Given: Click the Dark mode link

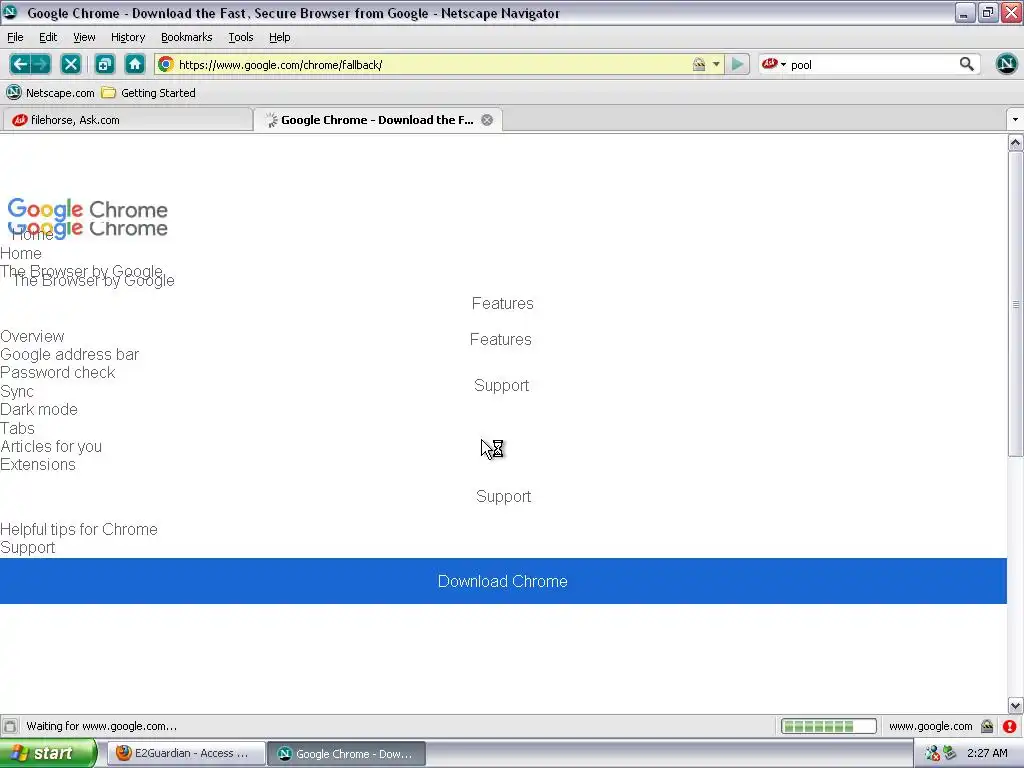Looking at the screenshot, I should 39,409.
